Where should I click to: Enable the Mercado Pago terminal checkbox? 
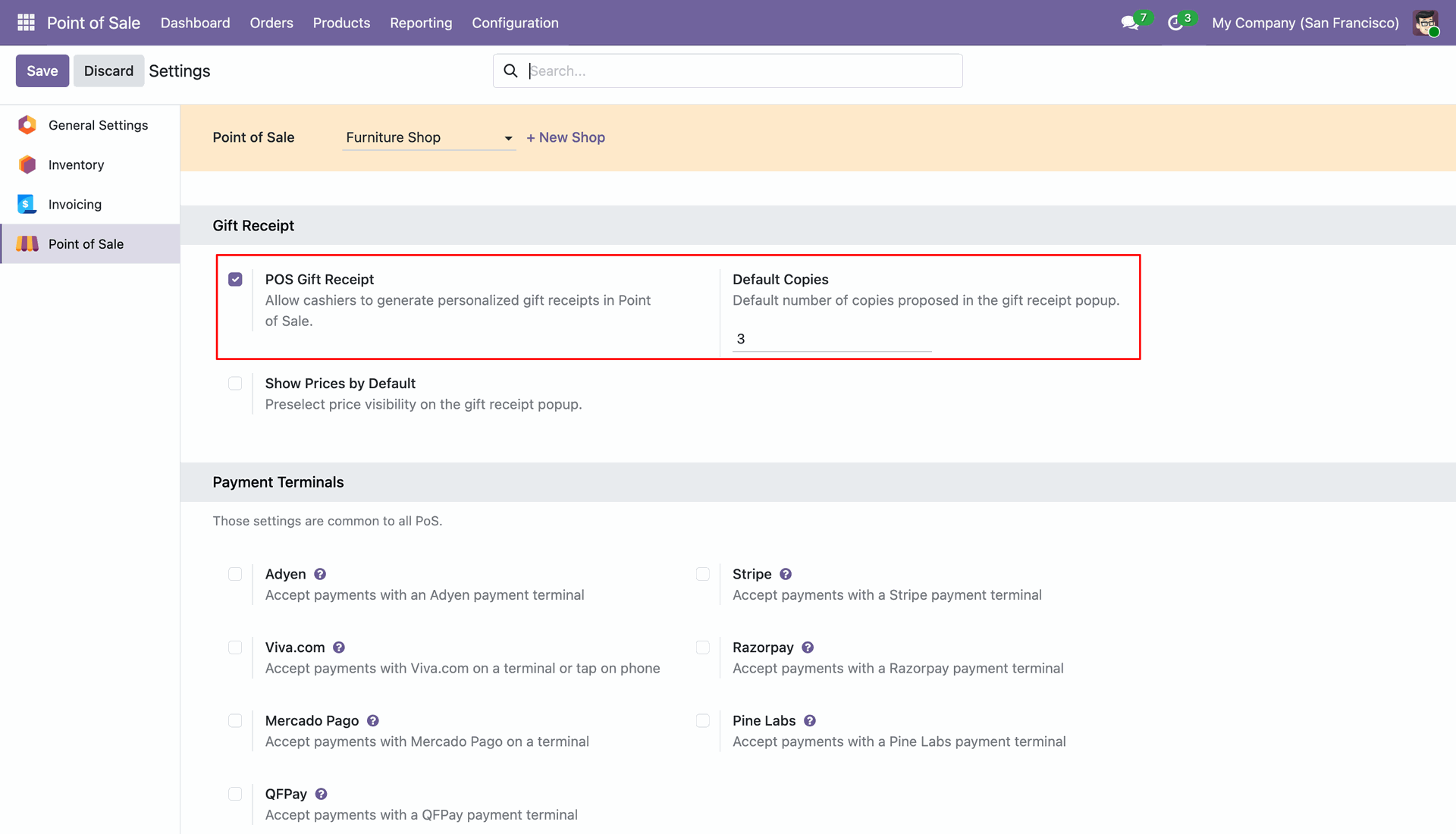pos(235,720)
